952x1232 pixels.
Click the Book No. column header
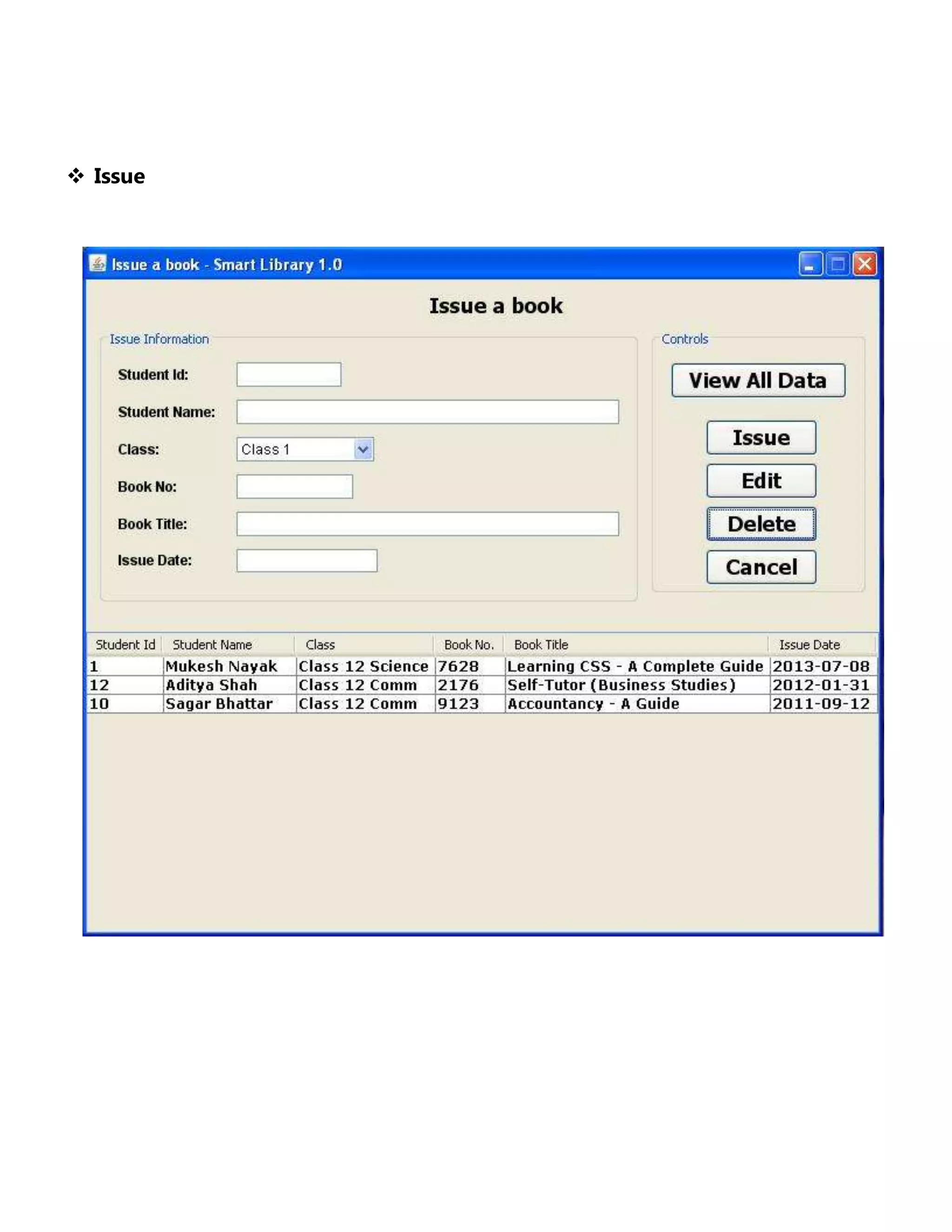pyautogui.click(x=469, y=645)
